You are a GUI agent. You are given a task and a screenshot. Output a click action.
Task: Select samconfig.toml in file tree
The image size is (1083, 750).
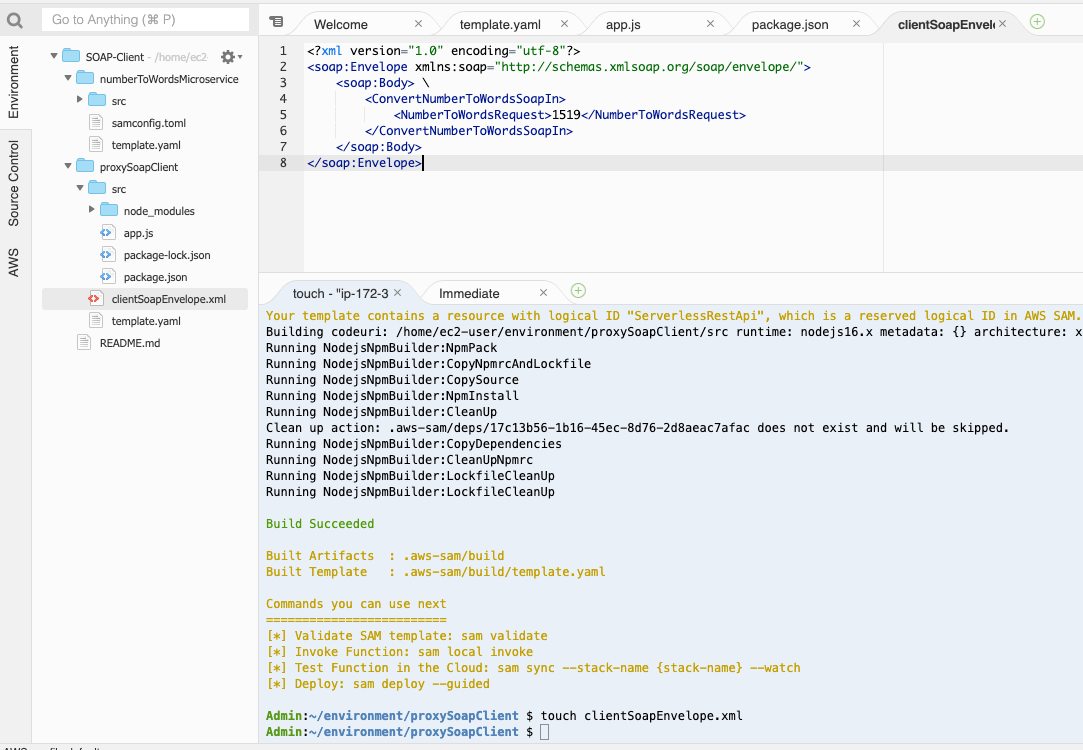(x=148, y=123)
